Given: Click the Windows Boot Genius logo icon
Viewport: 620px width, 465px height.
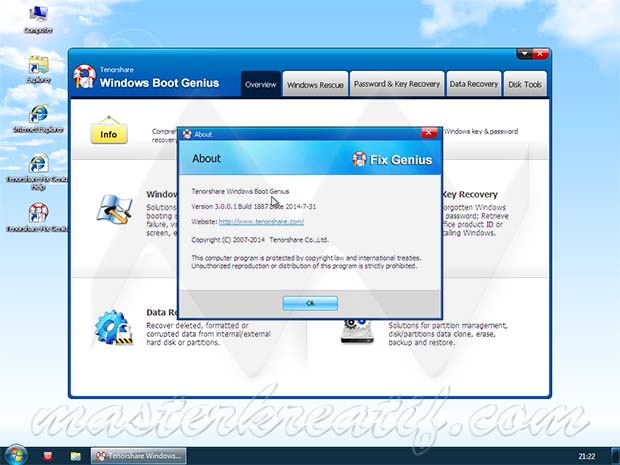Looking at the screenshot, I should click(84, 76).
